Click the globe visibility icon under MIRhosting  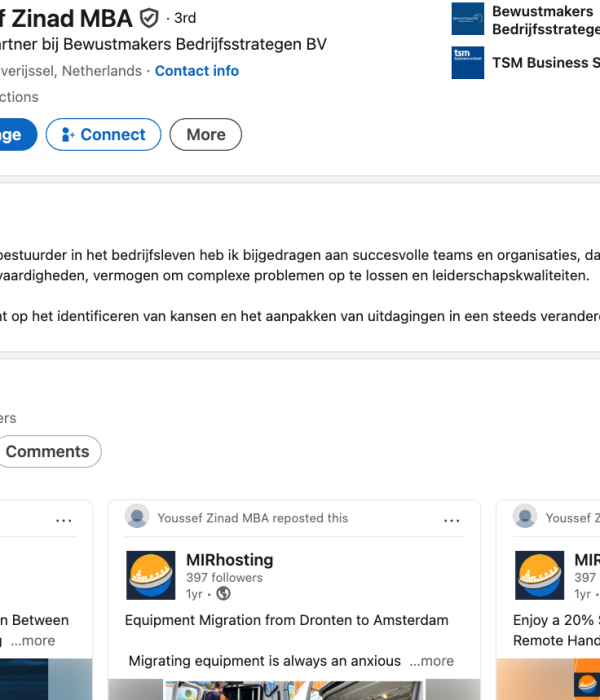pos(223,594)
